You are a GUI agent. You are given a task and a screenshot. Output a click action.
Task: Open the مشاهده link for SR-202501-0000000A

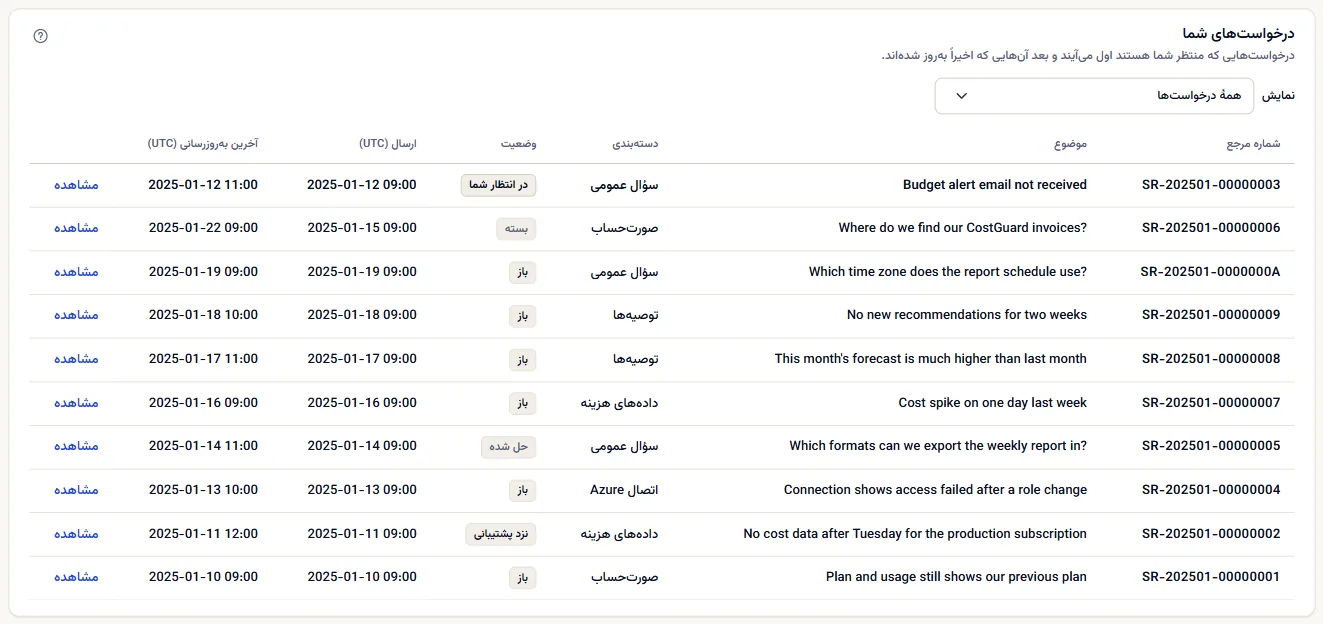(76, 272)
